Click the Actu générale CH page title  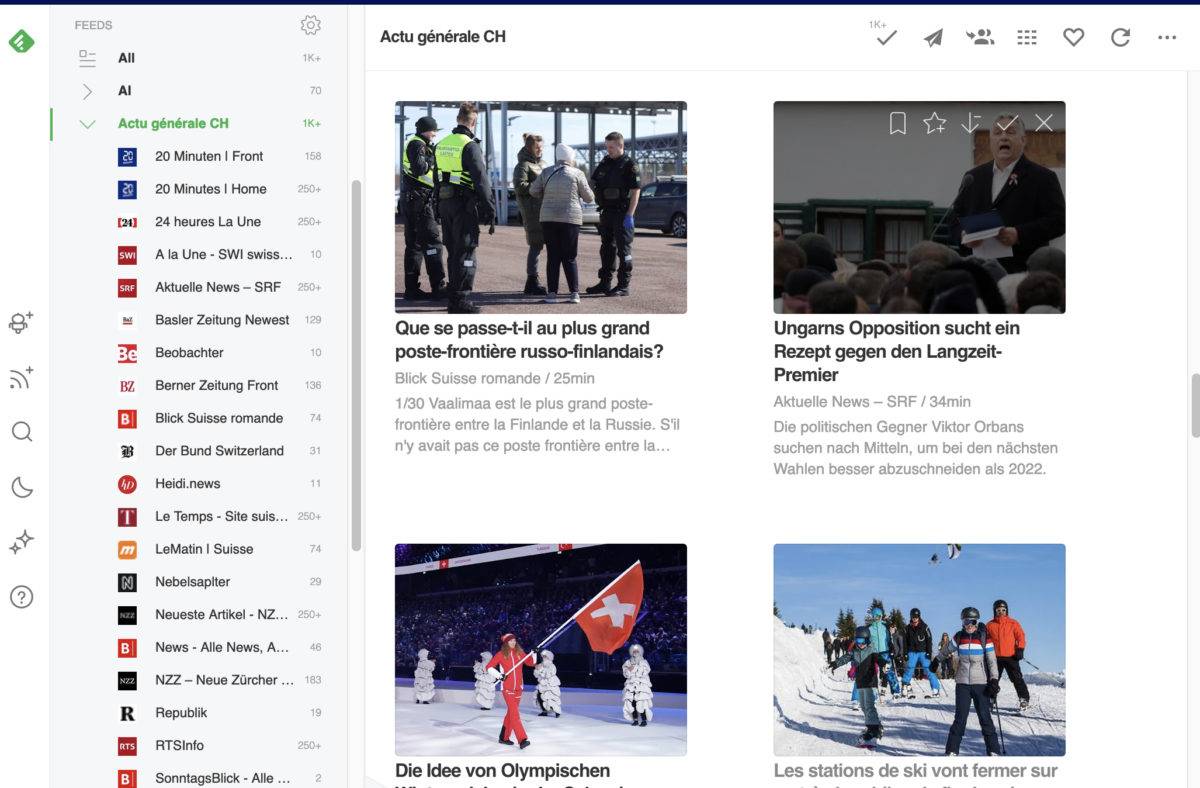(443, 37)
